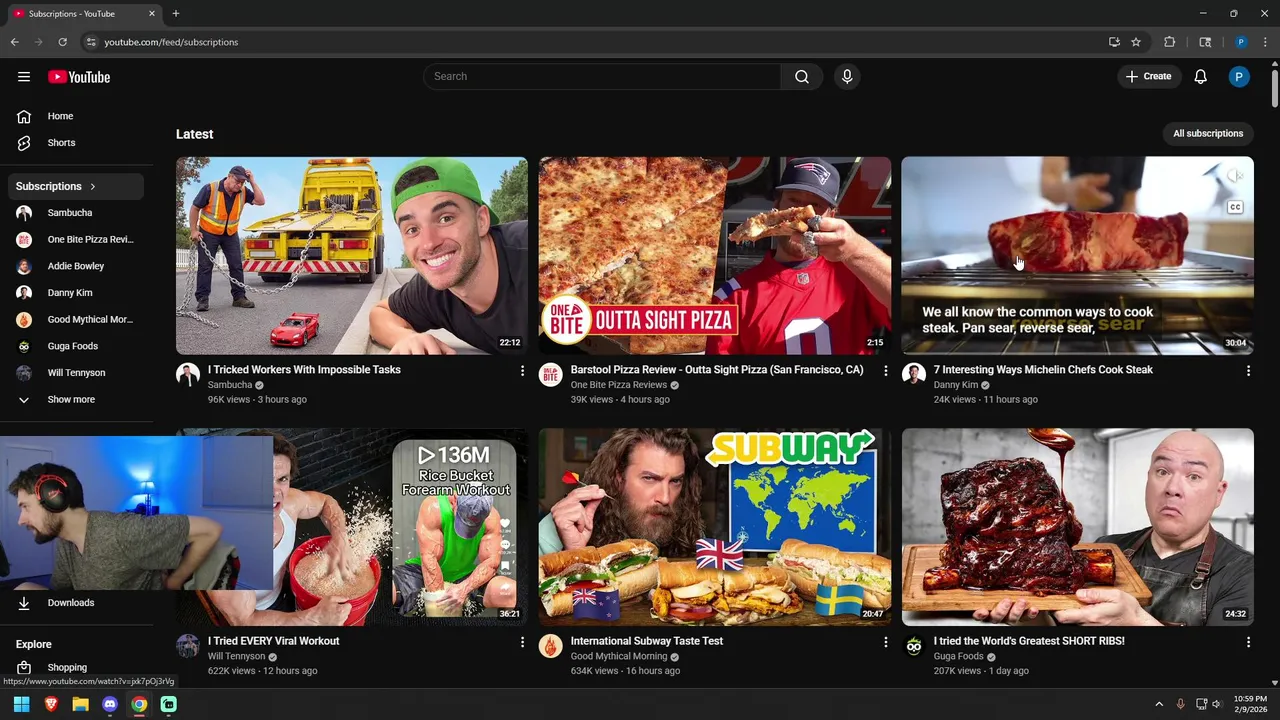The image size is (1280, 720).
Task: Click Will Tennyson name under workout video
Action: coord(236,657)
